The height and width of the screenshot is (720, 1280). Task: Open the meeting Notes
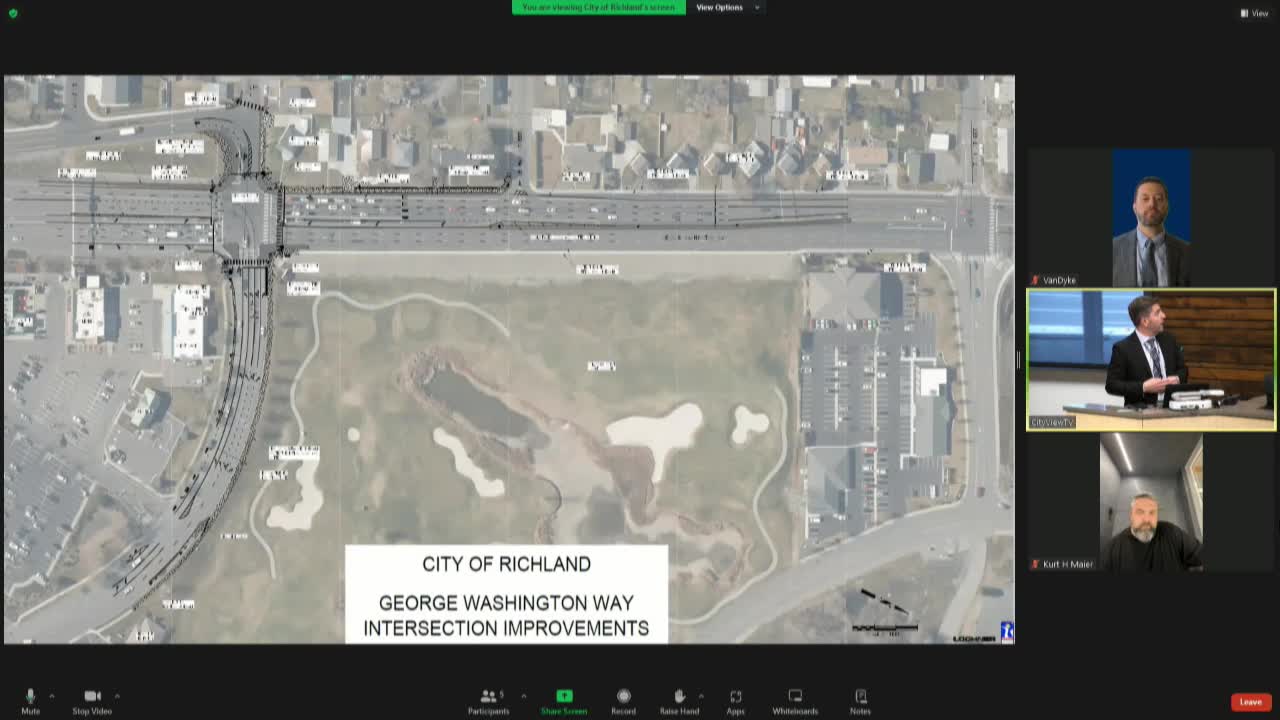point(860,697)
